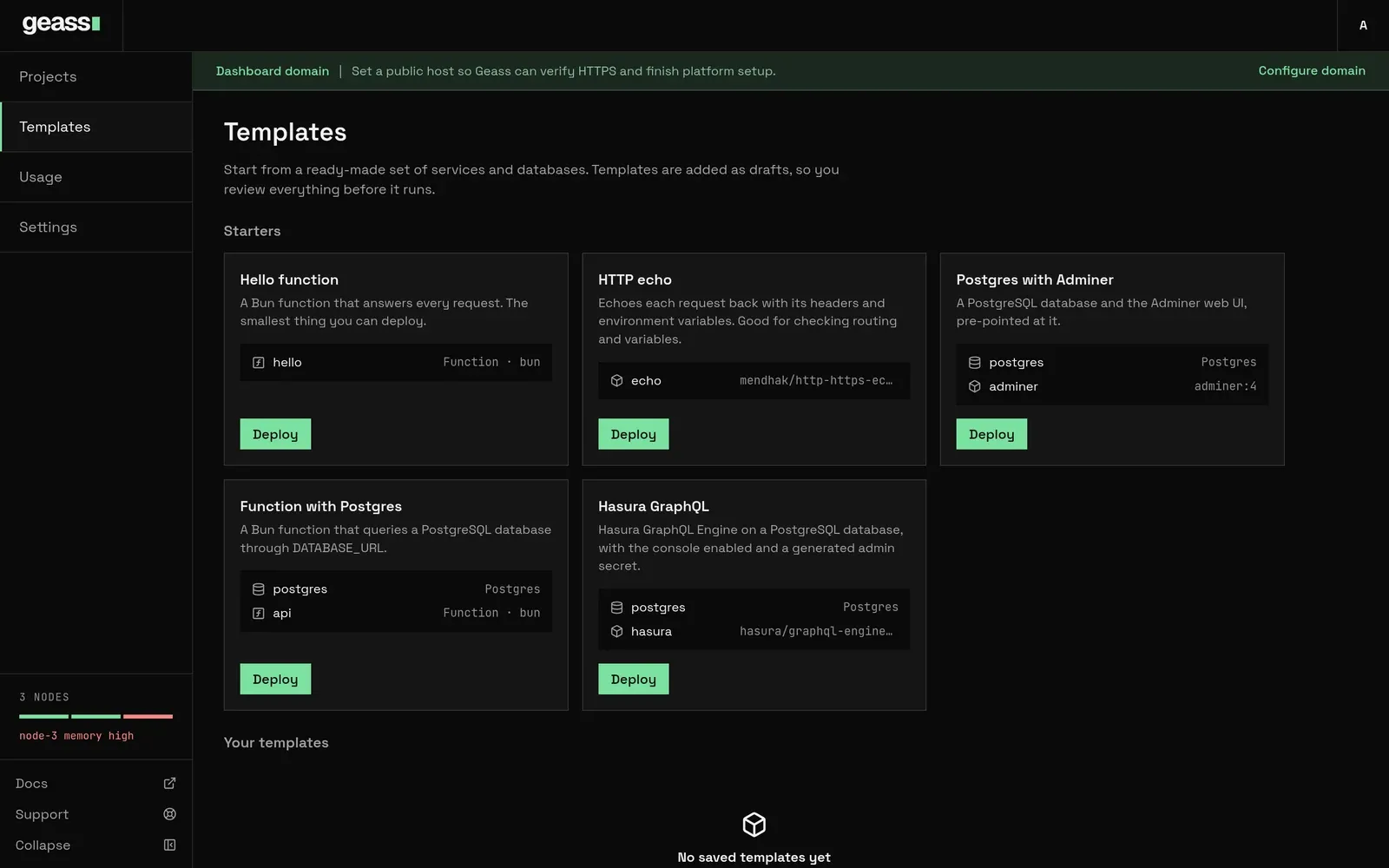The image size is (1389, 868).
Task: Go to Projects in the sidebar
Action: point(96,76)
